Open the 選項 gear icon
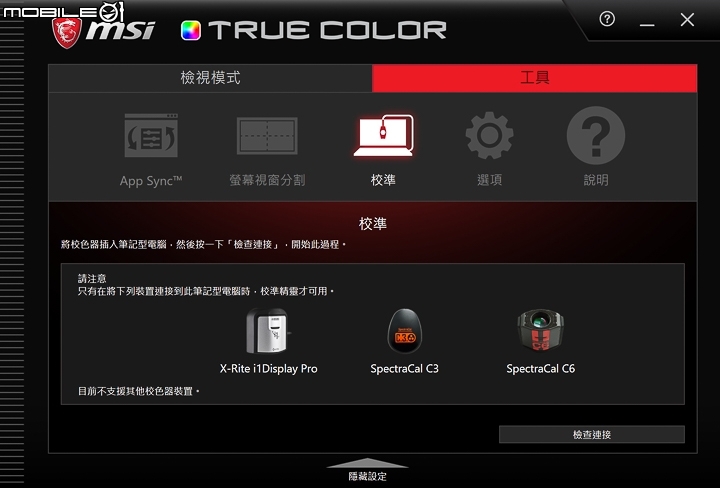Viewport: 720px width, 488px height. 489,135
